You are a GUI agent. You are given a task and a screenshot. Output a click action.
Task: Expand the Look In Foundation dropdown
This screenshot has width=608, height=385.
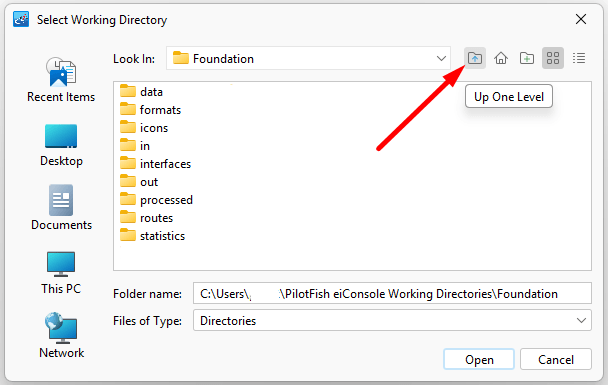(441, 59)
